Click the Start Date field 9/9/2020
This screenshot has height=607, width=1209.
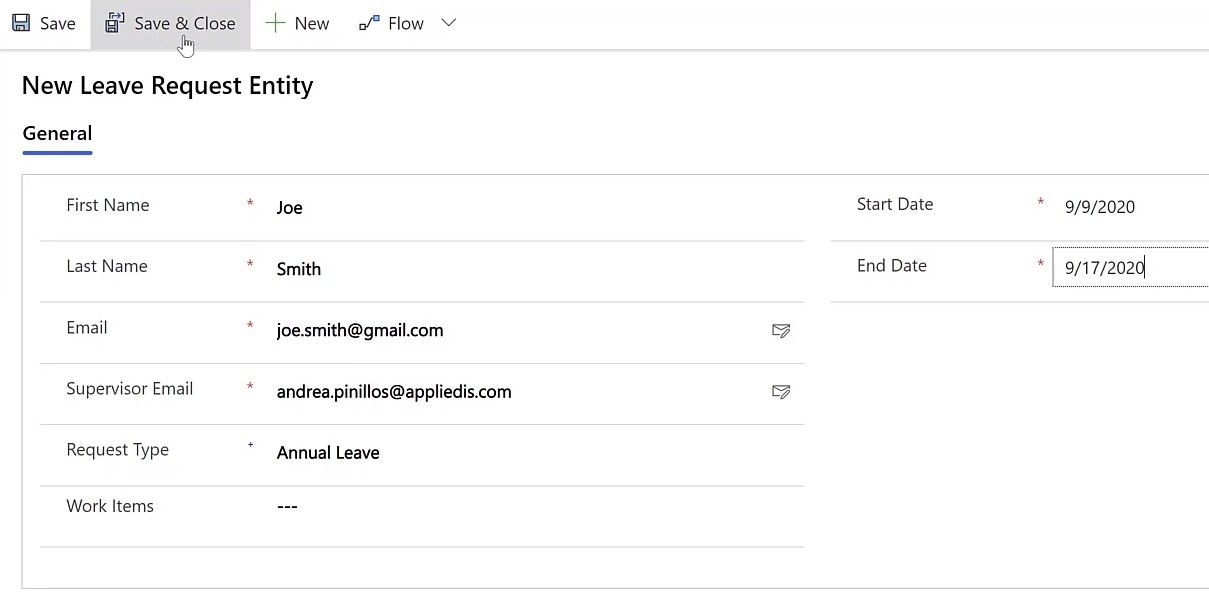pyautogui.click(x=1130, y=207)
